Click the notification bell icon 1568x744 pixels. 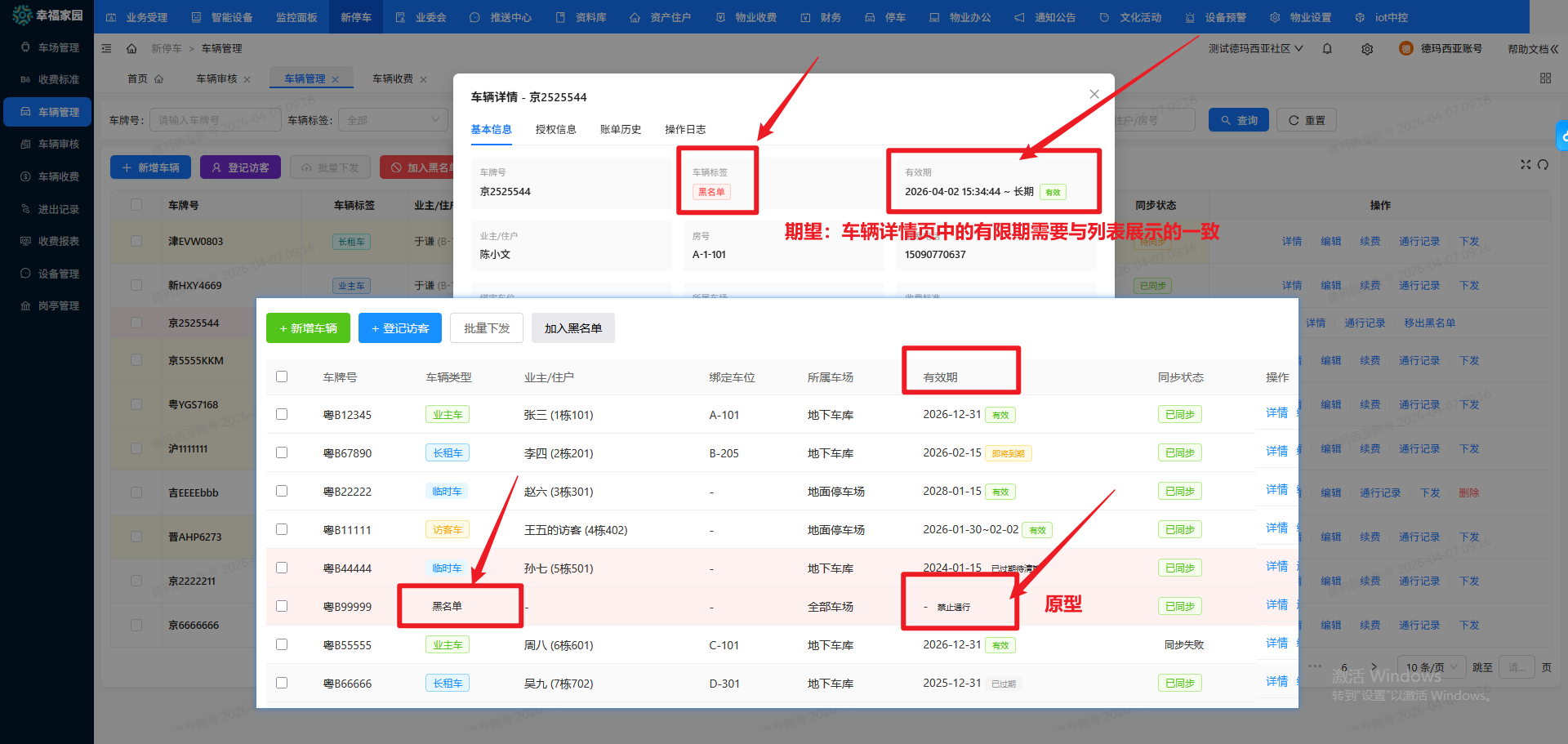pos(1327,49)
